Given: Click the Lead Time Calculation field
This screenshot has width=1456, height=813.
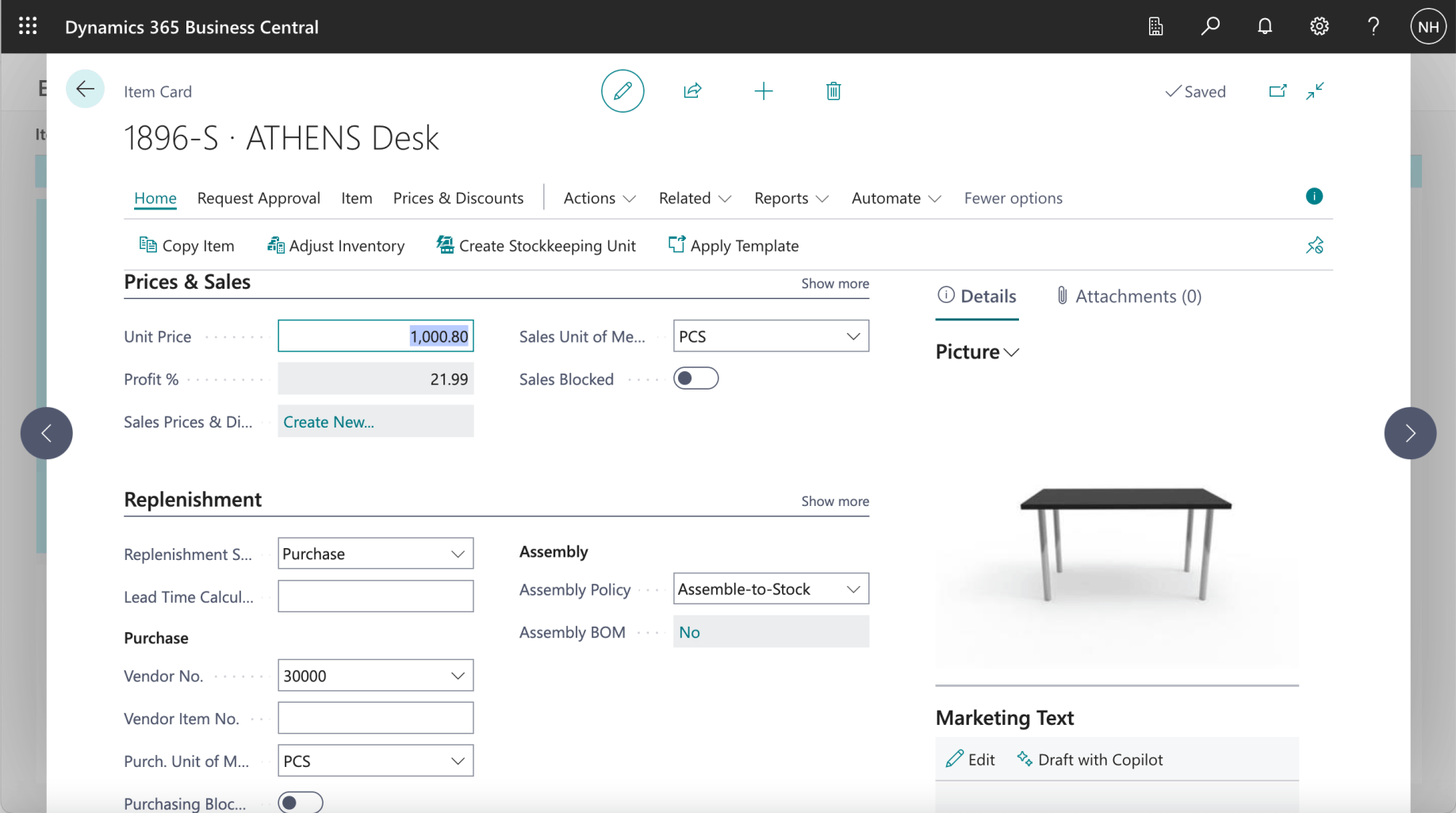Looking at the screenshot, I should click(x=376, y=596).
